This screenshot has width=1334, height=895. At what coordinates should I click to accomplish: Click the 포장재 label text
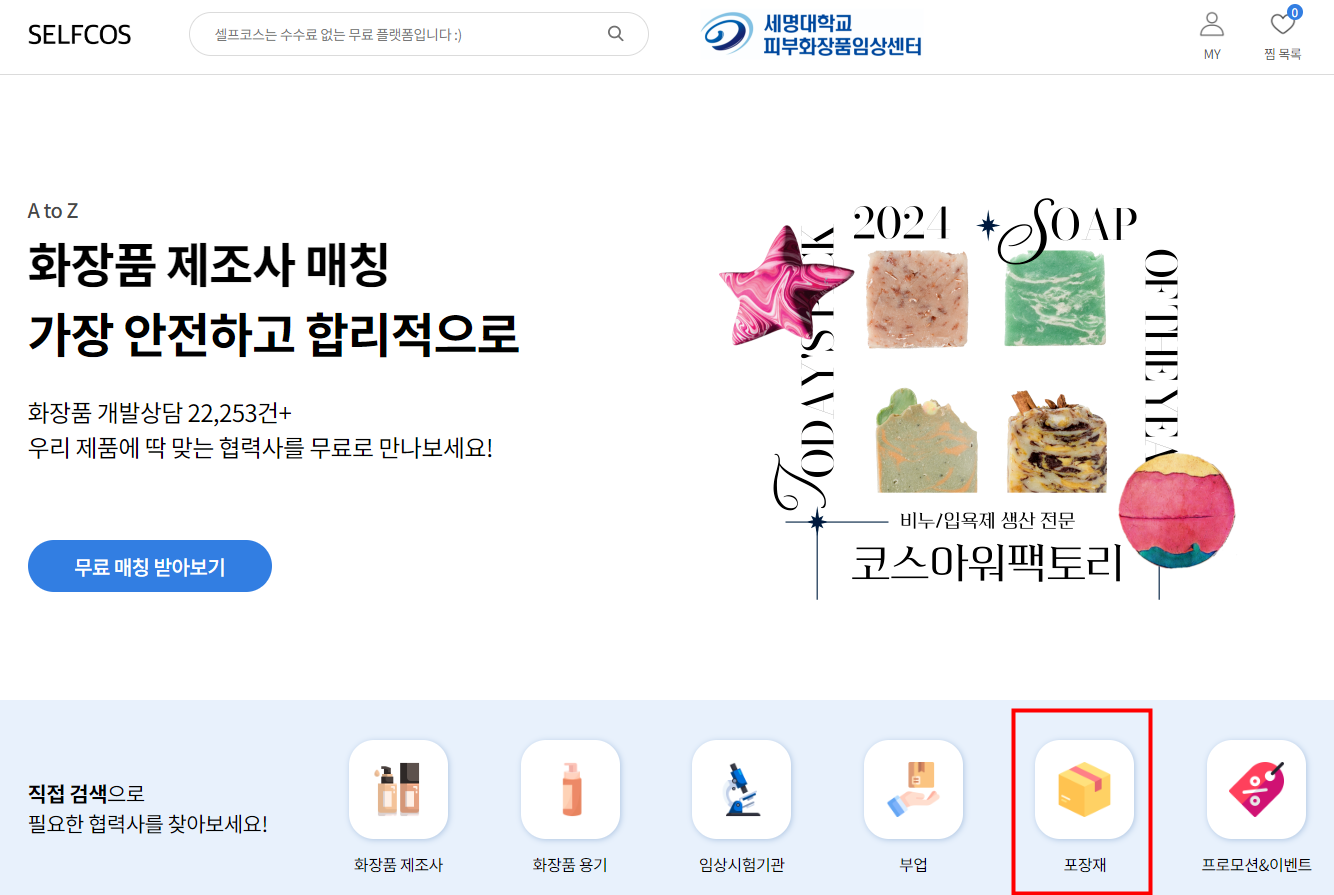1084,865
